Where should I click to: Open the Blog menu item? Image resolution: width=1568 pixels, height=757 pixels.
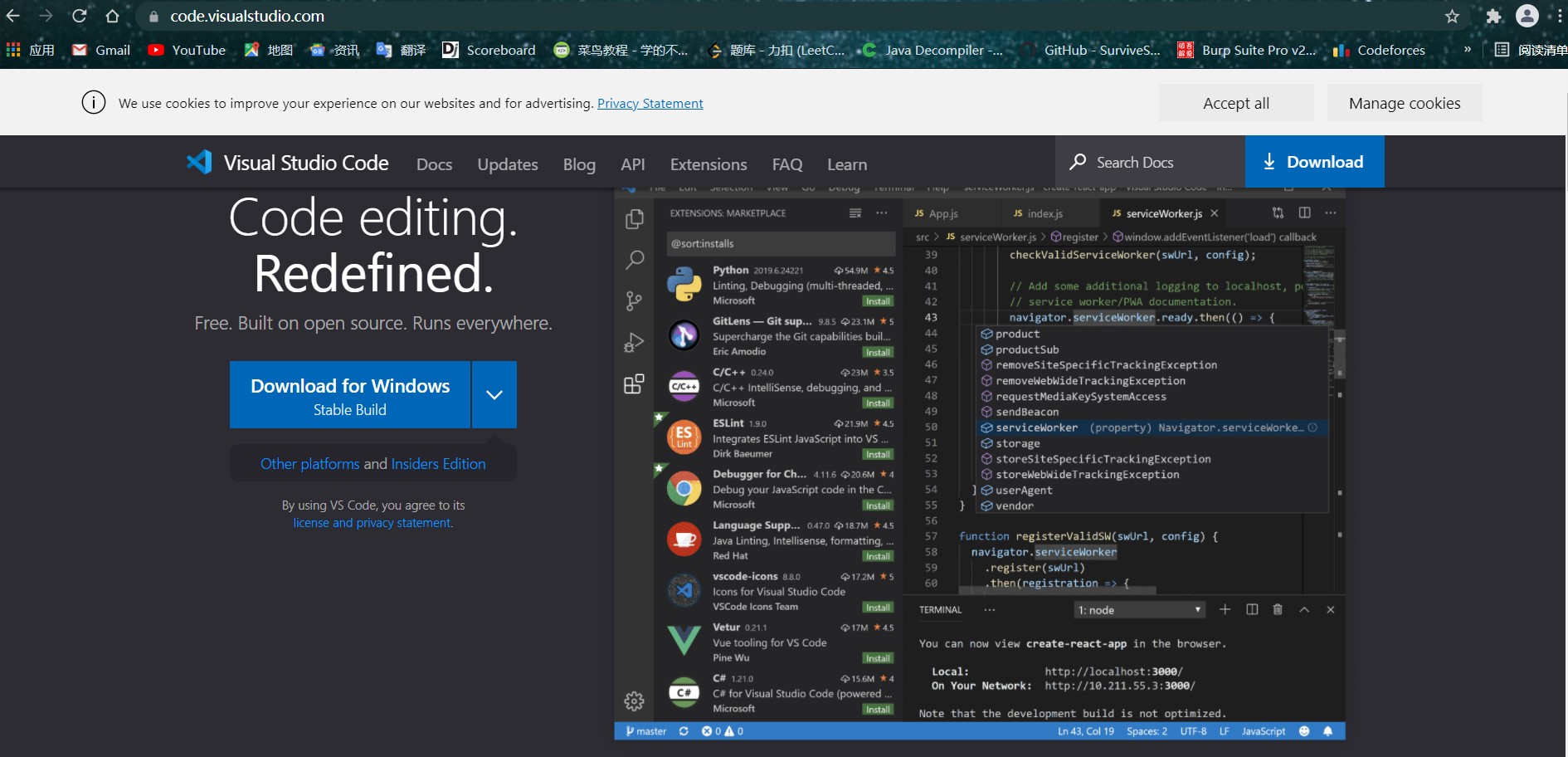tap(579, 164)
